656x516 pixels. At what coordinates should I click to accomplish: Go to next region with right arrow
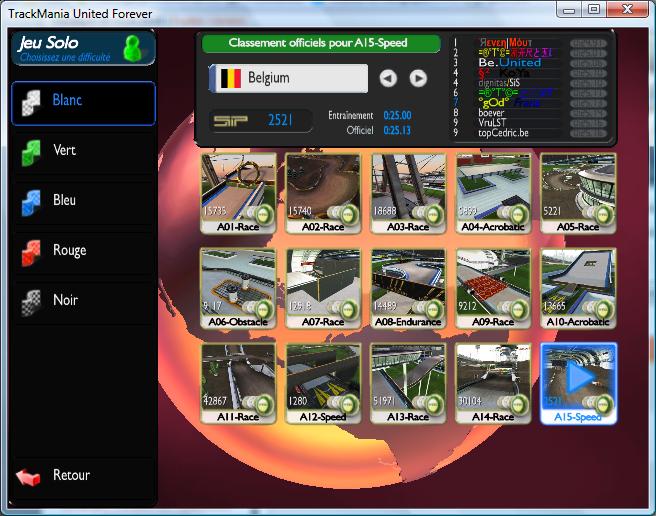(x=418, y=78)
